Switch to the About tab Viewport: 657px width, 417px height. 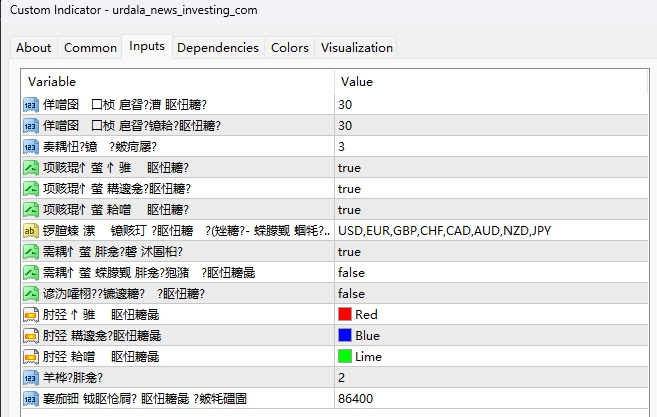34,48
